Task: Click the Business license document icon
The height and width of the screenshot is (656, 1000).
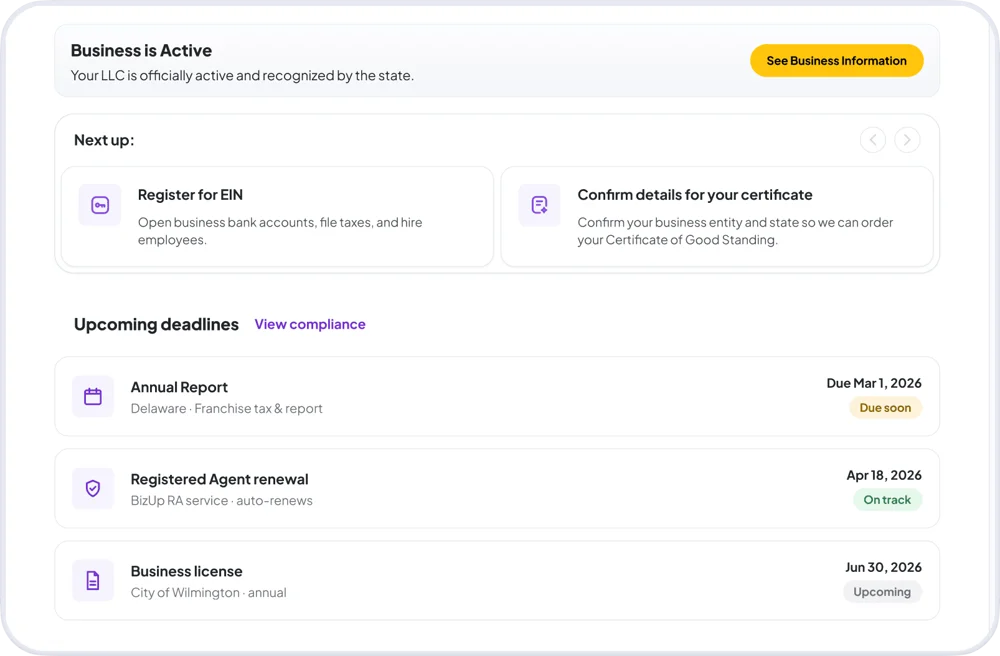Action: click(x=93, y=580)
